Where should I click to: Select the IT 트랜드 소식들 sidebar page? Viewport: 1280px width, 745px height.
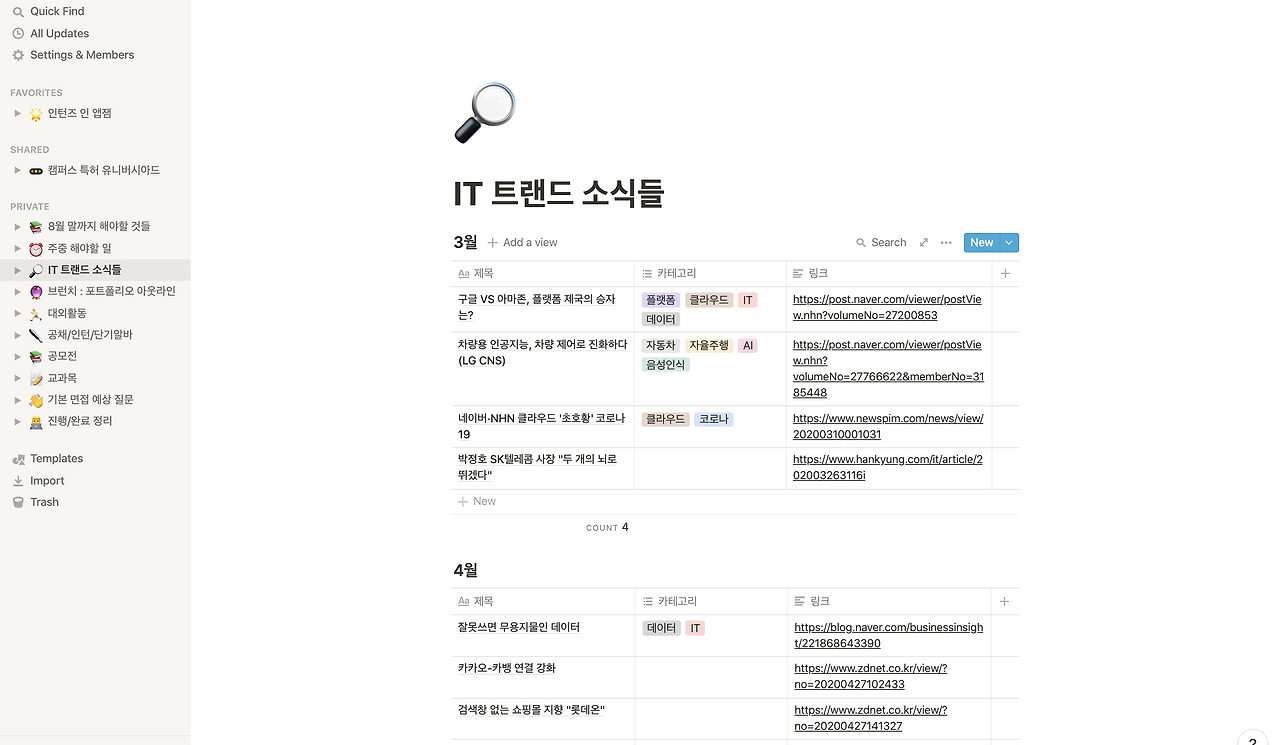pos(83,269)
